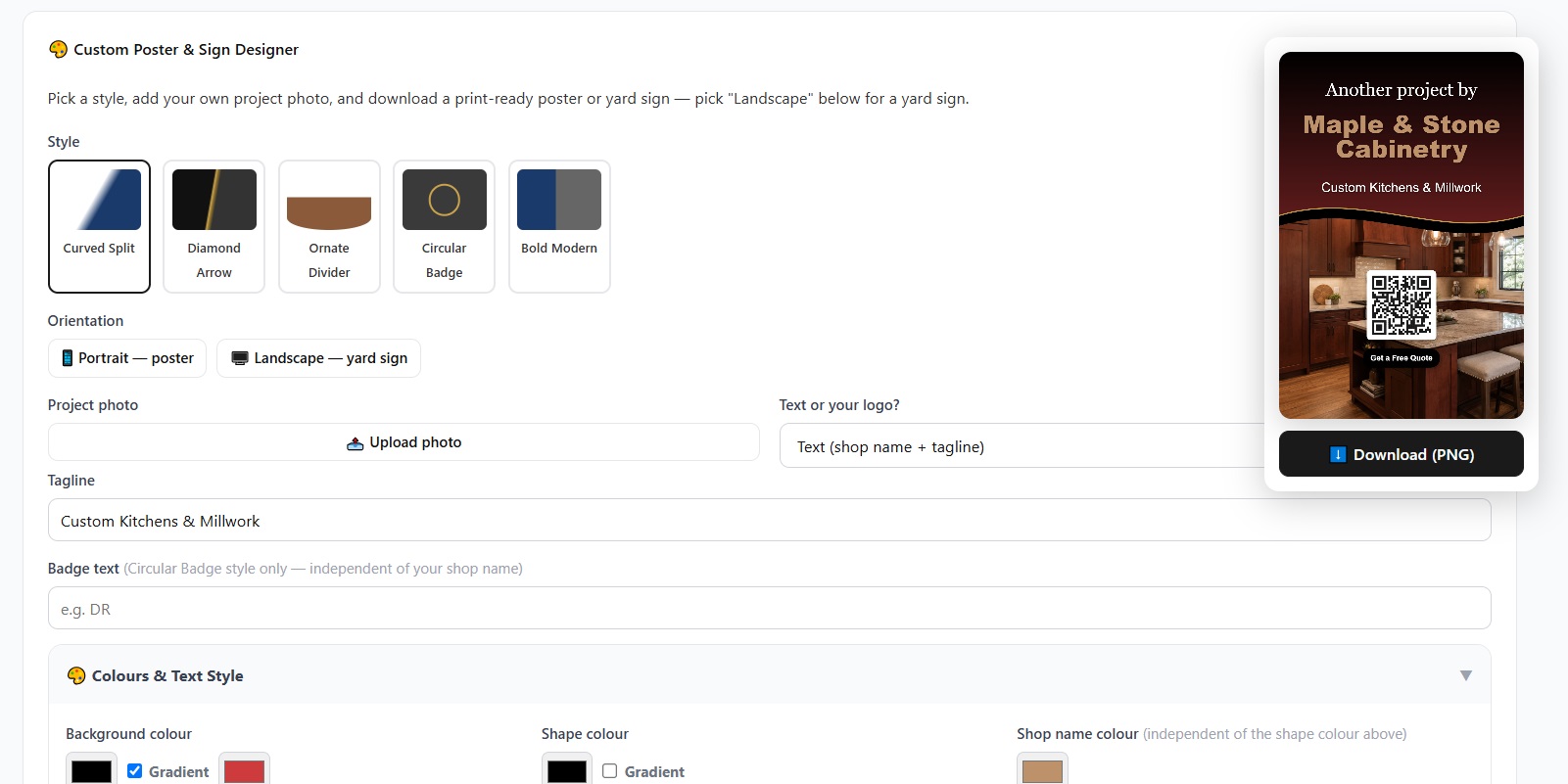
Task: Select Portrait — poster orientation
Action: coord(127,358)
